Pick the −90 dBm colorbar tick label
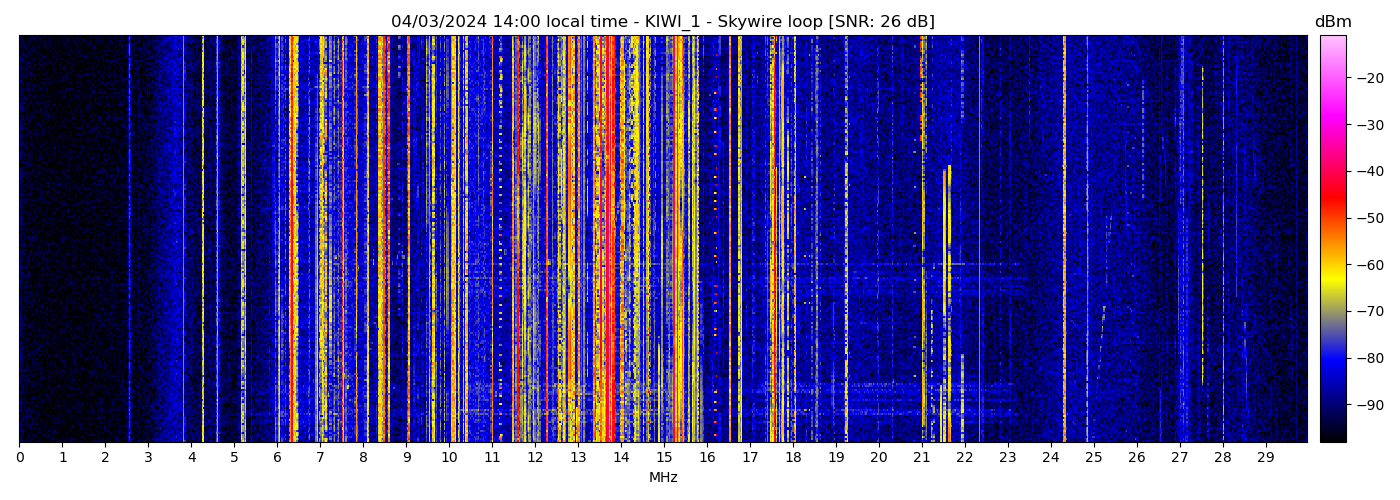The image size is (1400, 500). coord(1369,405)
